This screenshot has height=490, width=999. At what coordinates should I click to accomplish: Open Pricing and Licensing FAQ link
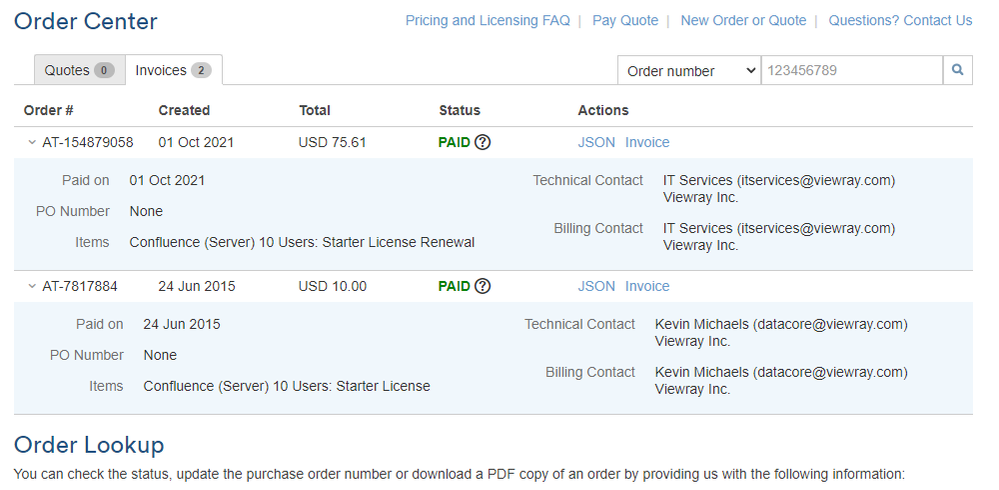[487, 20]
